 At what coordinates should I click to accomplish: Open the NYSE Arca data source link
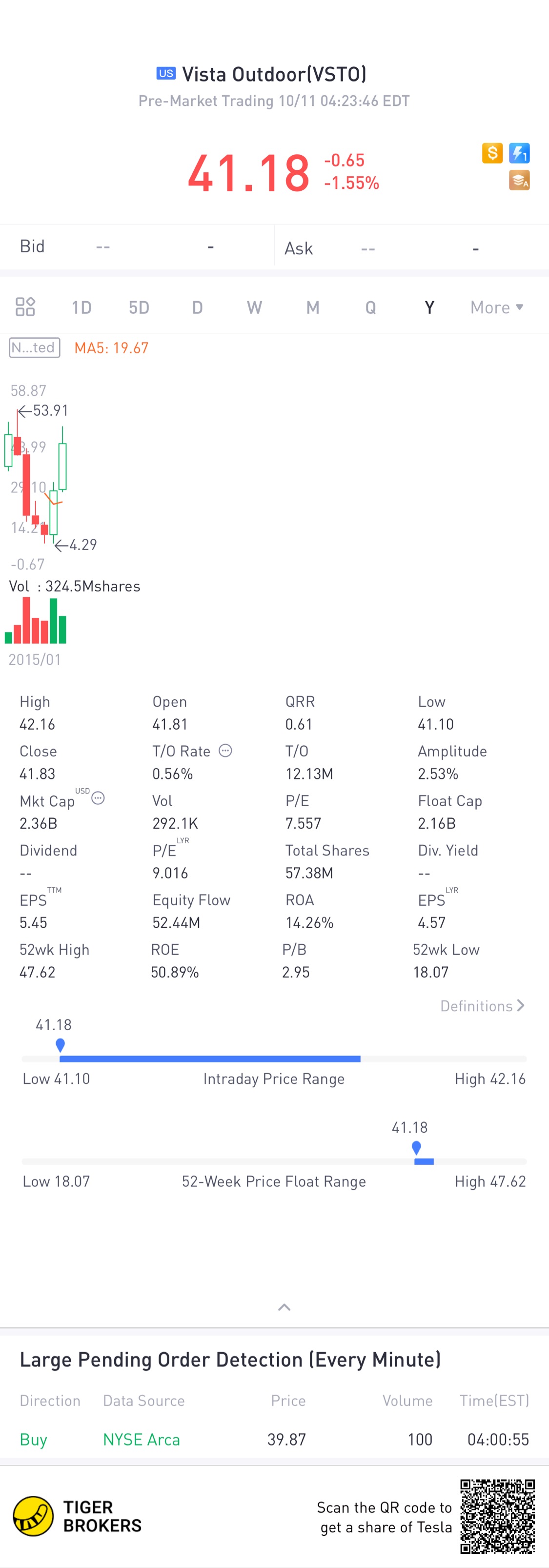141,1439
